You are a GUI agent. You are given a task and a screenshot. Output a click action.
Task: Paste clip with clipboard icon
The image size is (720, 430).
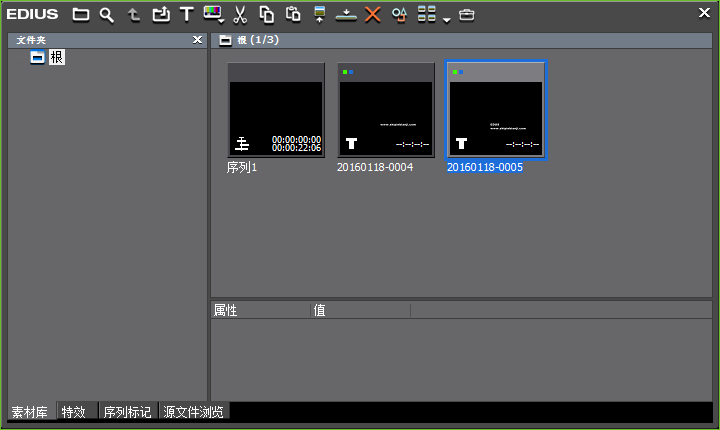coord(292,14)
